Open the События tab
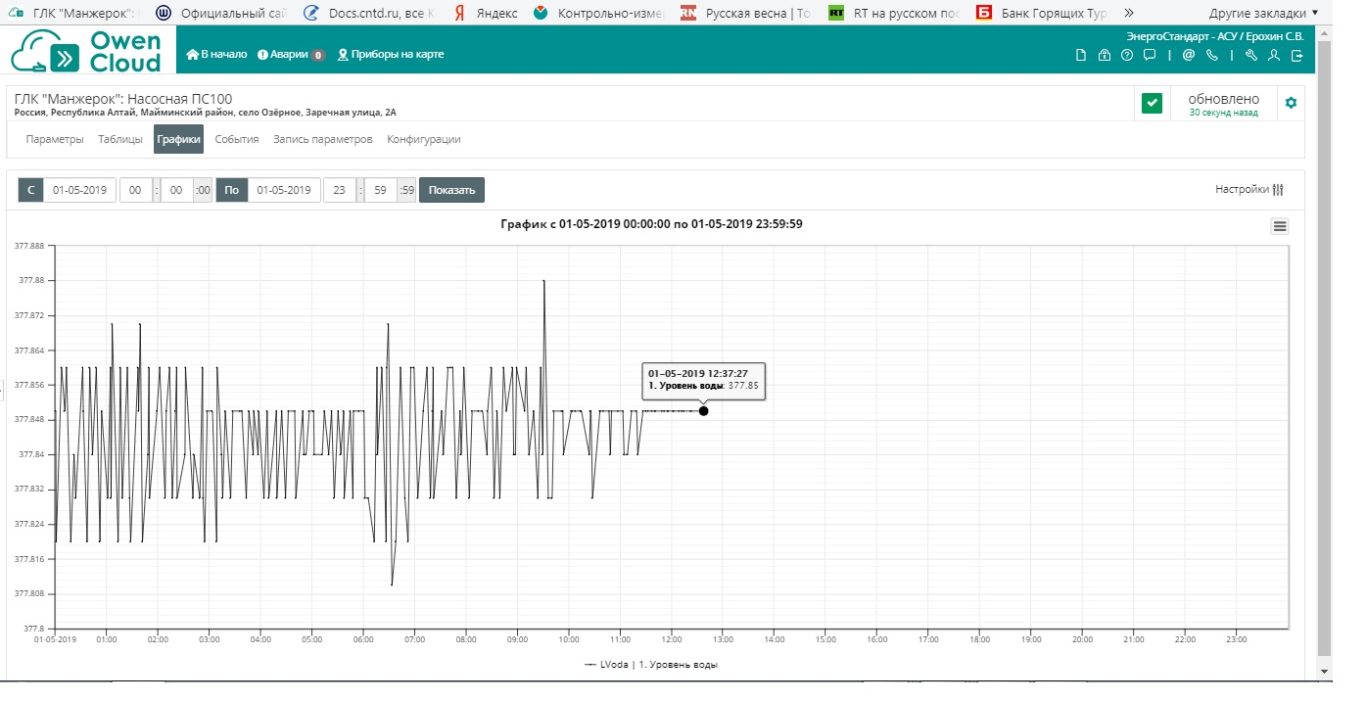This screenshot has height=702, width=1366. (x=237, y=140)
